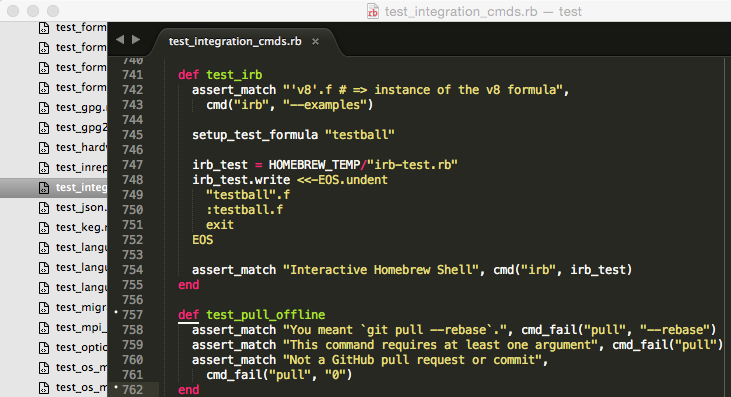Click 'exit' on line 751

coord(220,225)
